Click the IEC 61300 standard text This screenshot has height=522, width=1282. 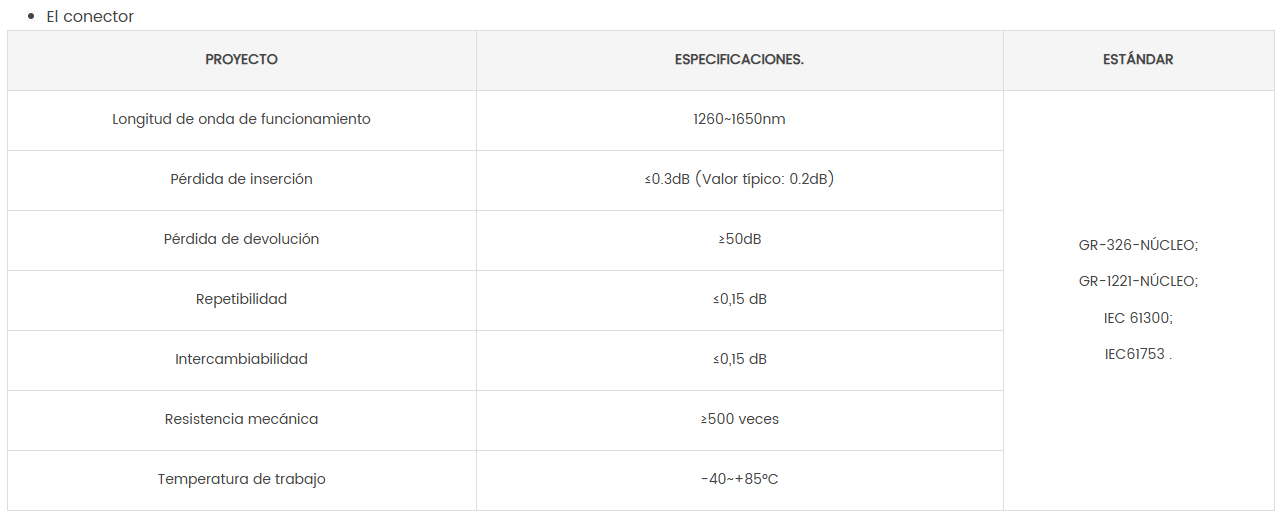(1138, 318)
